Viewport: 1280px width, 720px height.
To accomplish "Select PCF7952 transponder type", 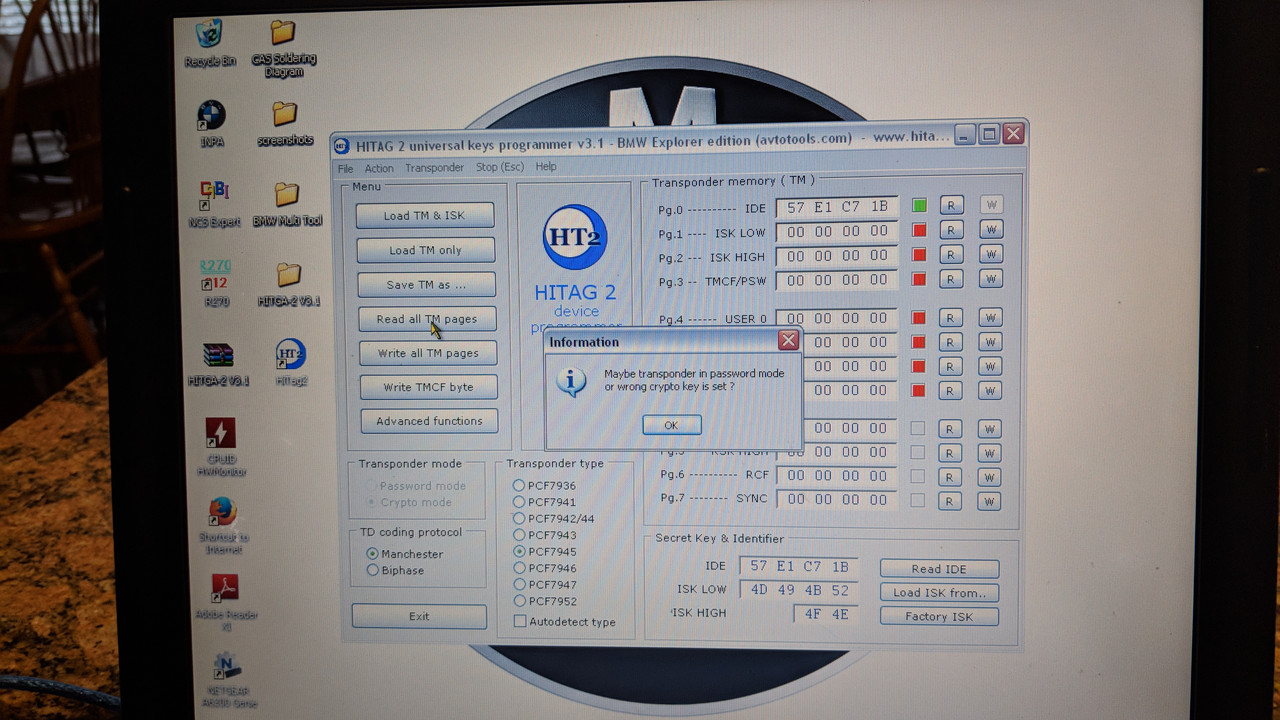I will (x=545, y=601).
